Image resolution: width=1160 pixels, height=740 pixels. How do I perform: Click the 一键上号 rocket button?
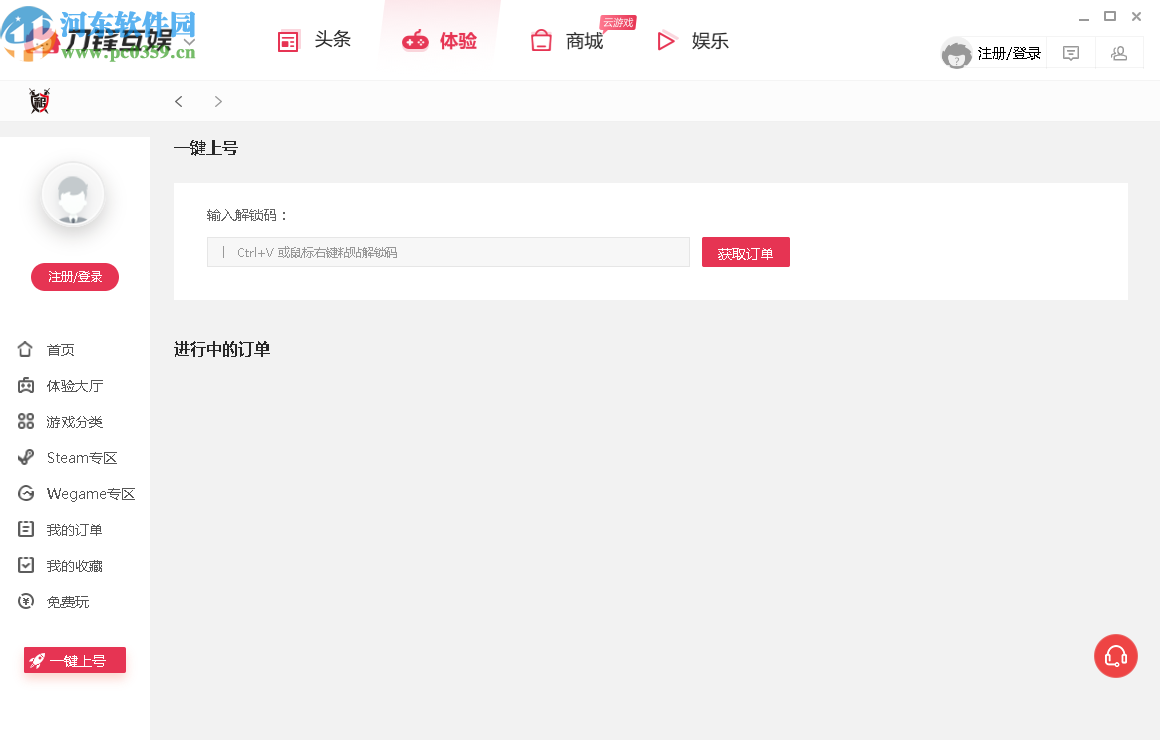point(74,660)
